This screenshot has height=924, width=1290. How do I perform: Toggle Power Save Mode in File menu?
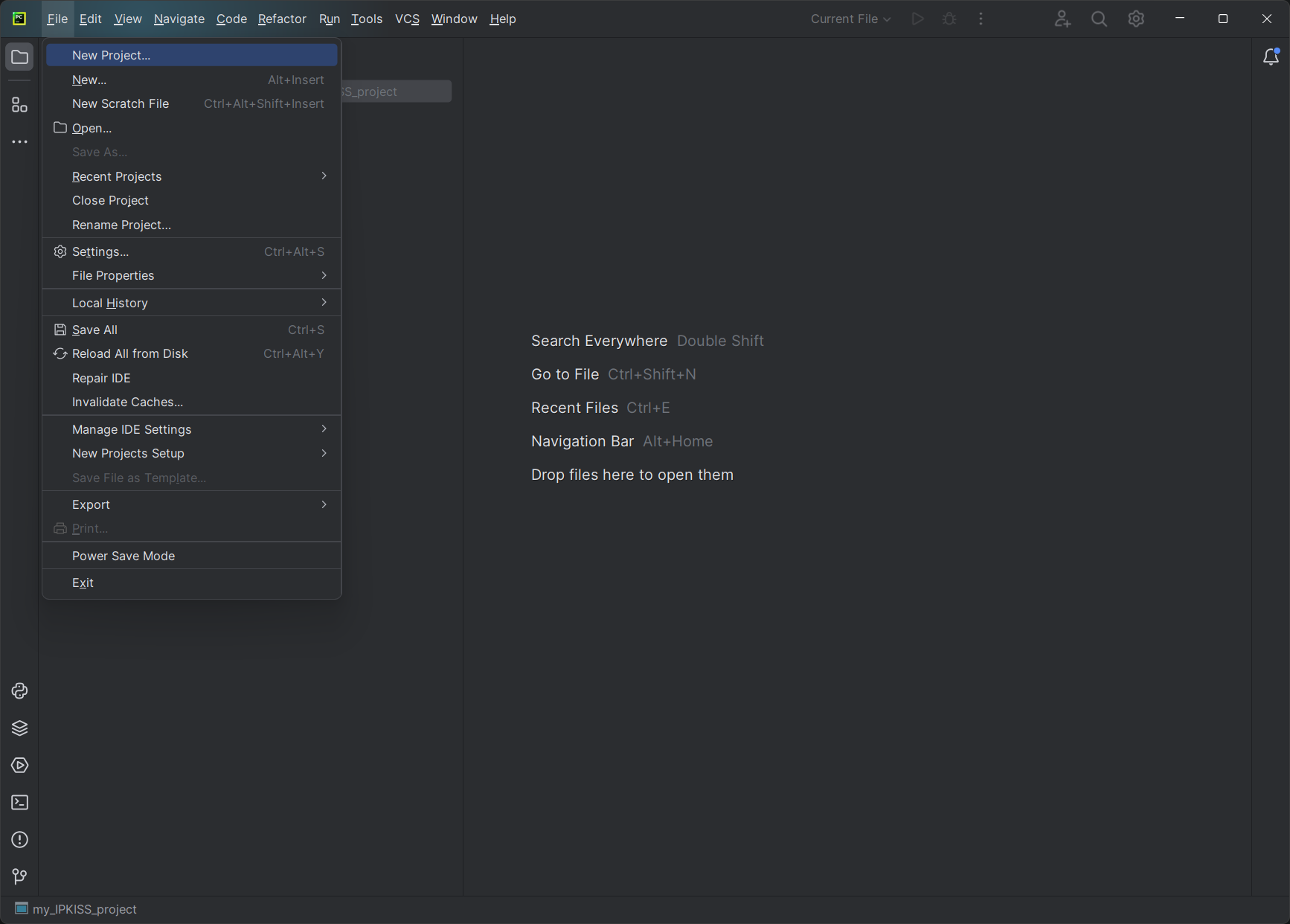coord(123,556)
